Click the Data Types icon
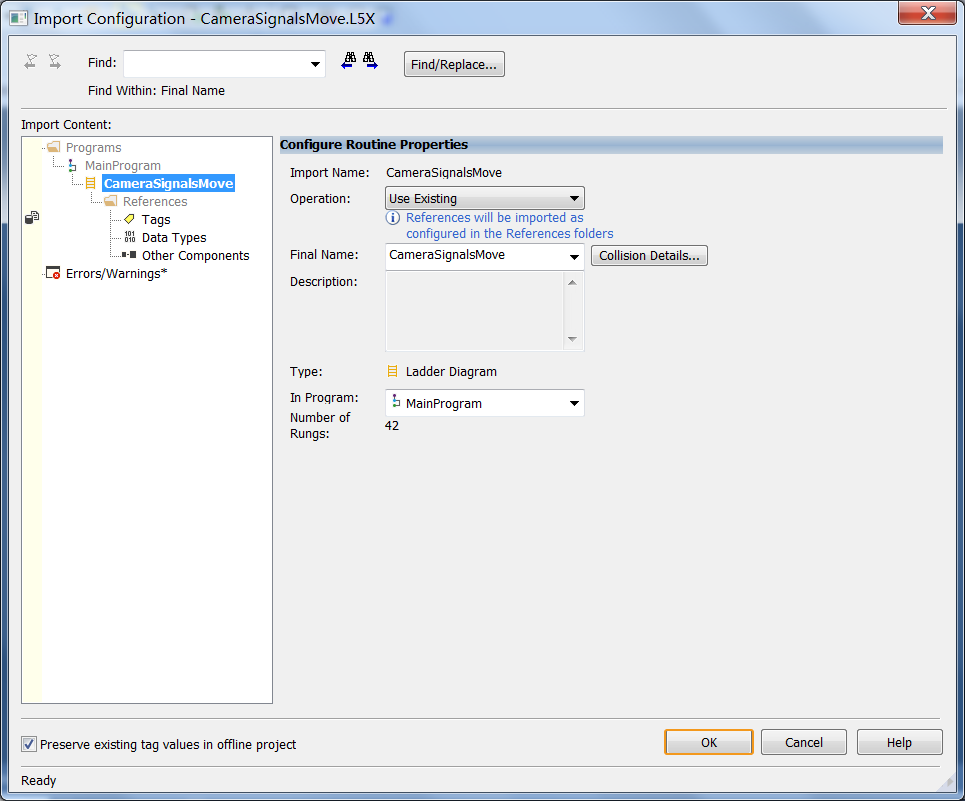The image size is (965, 801). pos(131,237)
